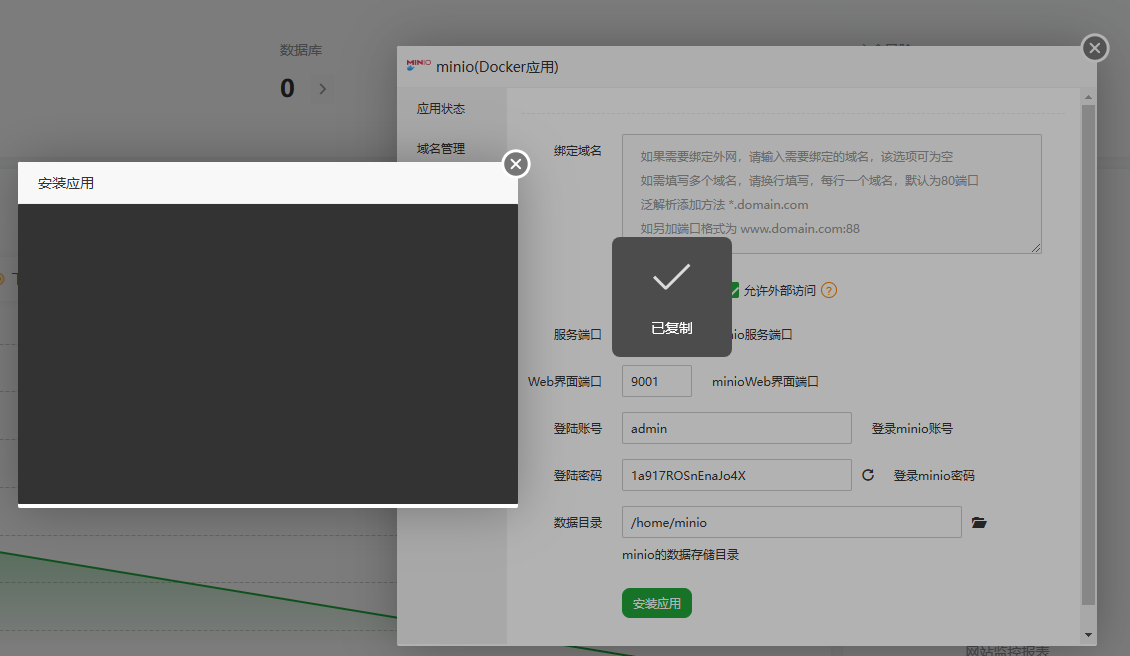Click the Web界面端口 field showing 9001
This screenshot has height=656, width=1130.
pyautogui.click(x=656, y=380)
